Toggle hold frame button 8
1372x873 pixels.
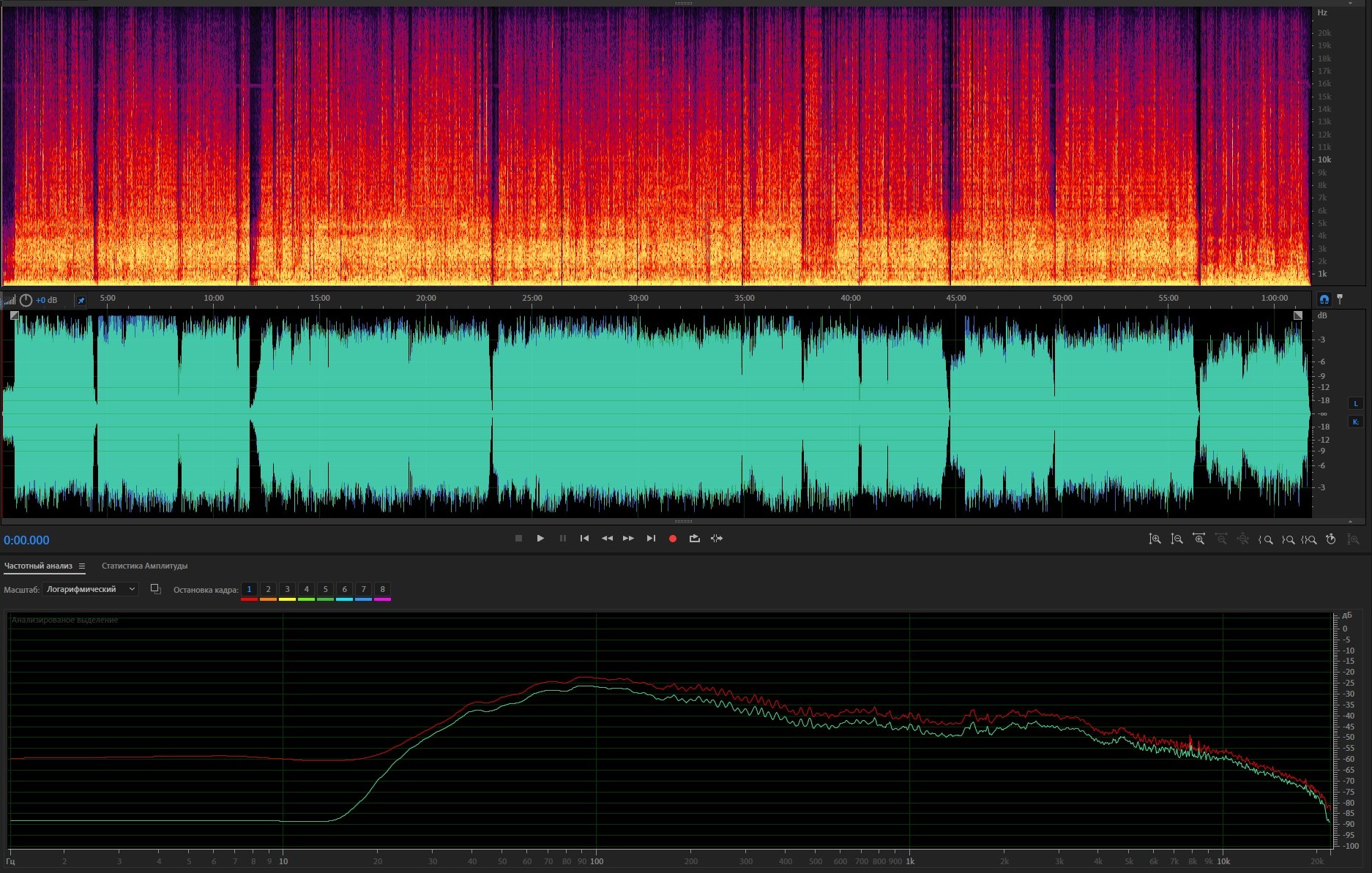pos(382,589)
